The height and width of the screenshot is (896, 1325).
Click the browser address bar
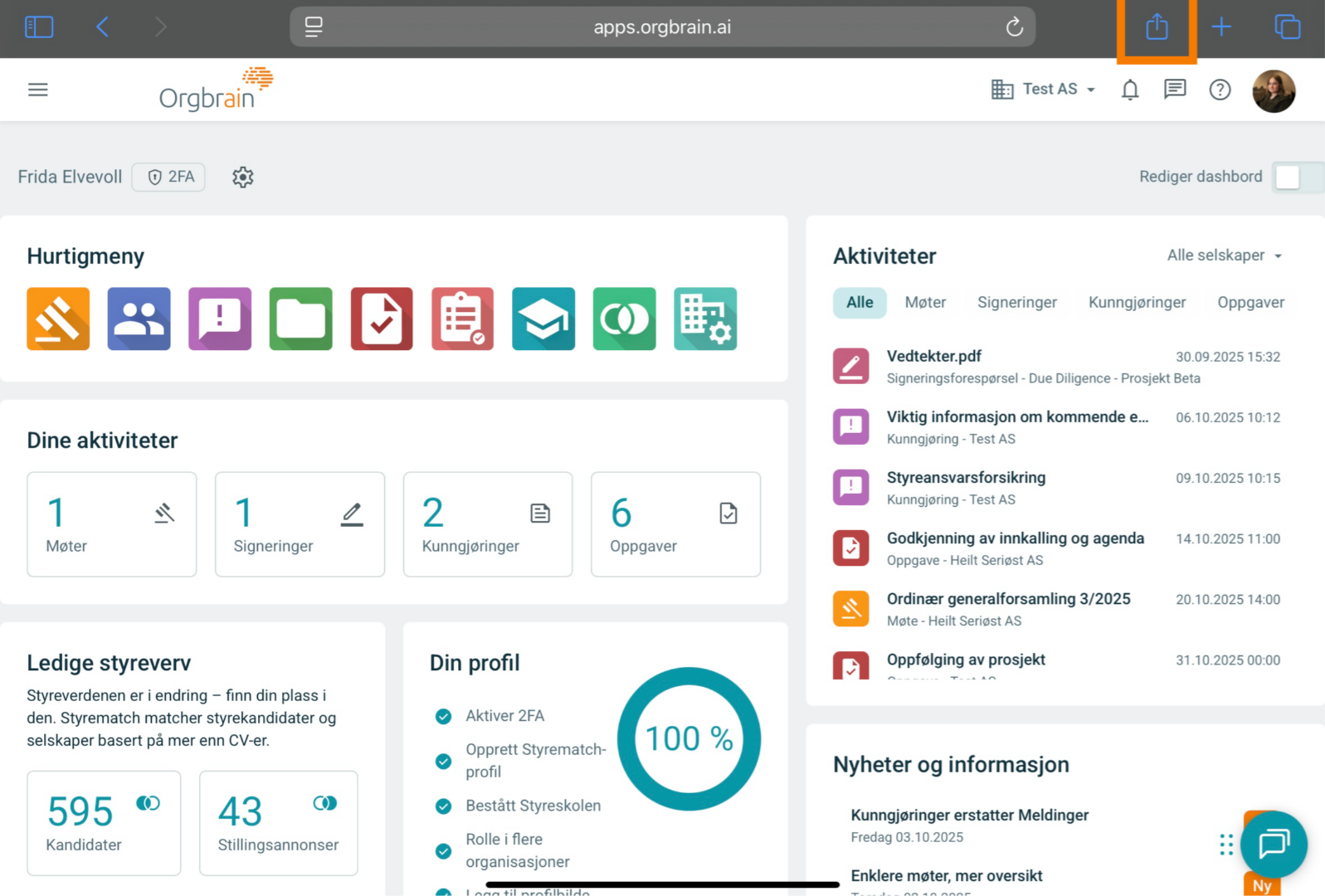click(x=662, y=27)
